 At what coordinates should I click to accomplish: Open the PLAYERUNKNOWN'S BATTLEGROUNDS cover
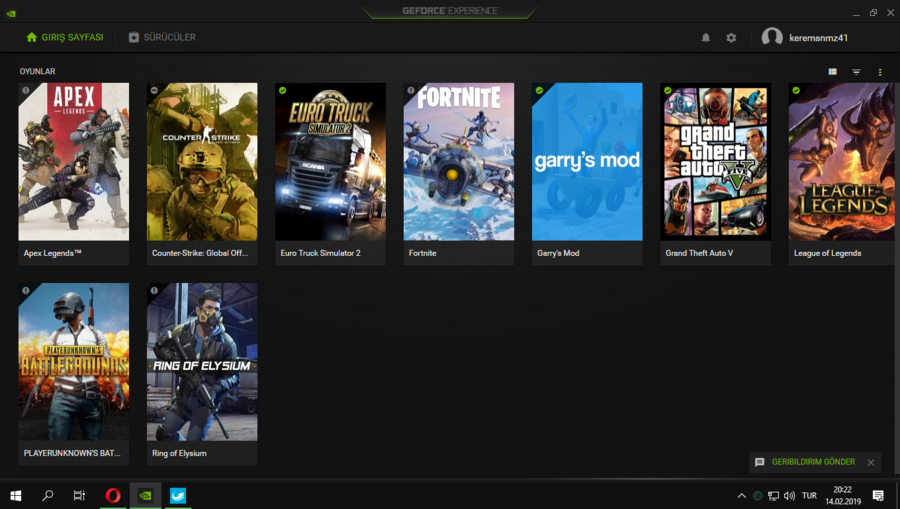(x=73, y=362)
